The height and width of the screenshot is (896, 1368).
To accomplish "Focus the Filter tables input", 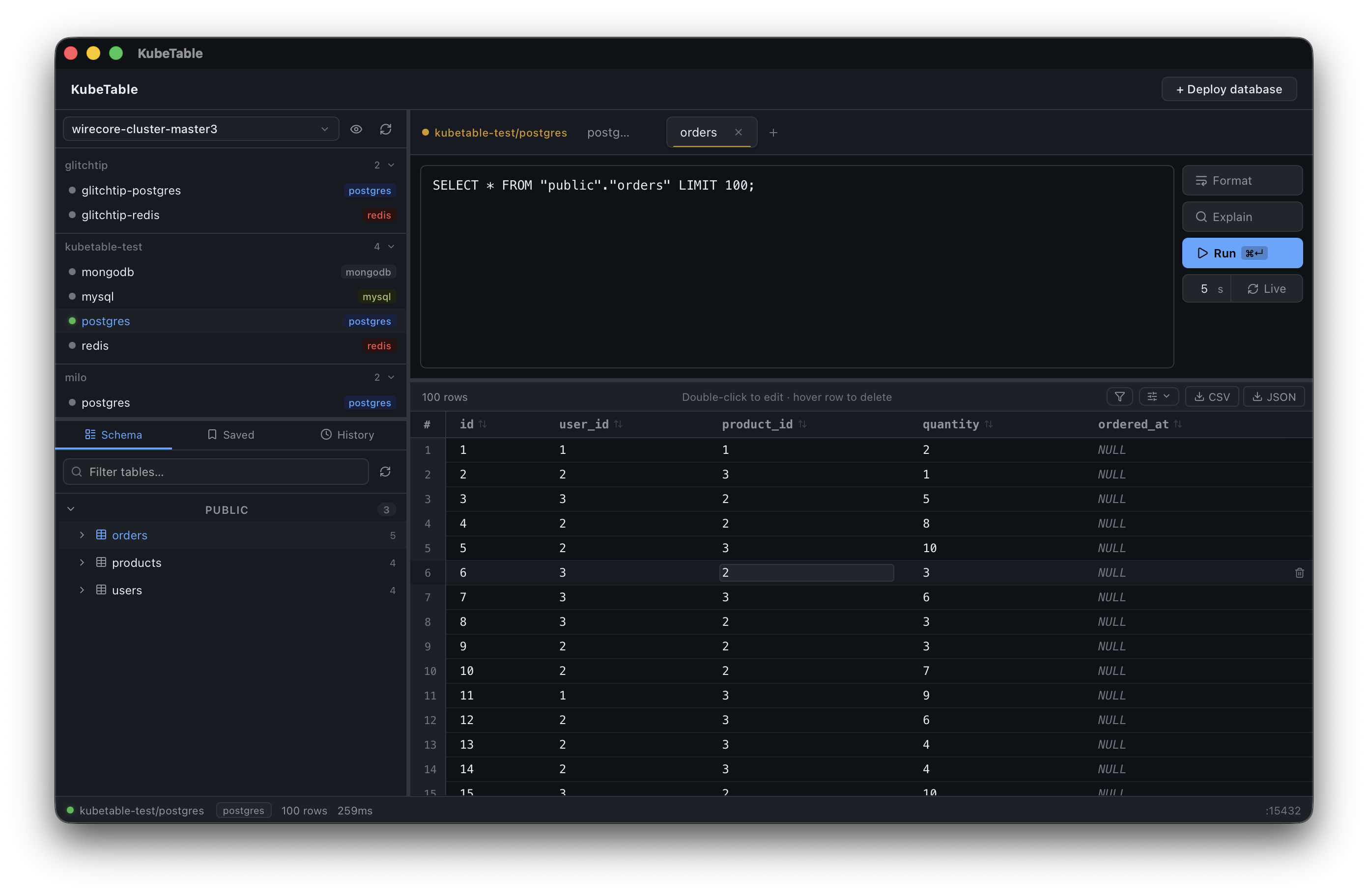I will [216, 471].
